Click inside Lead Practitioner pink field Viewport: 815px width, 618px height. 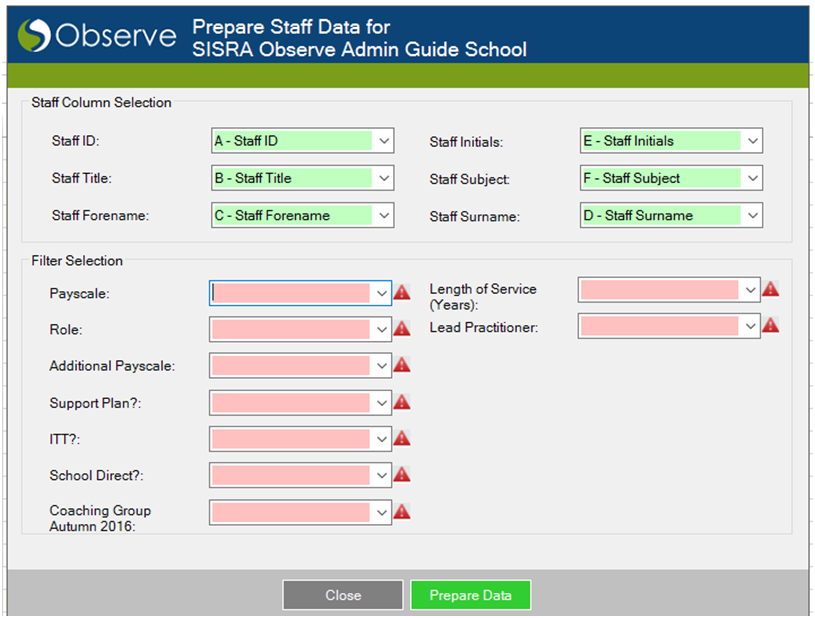[660, 326]
